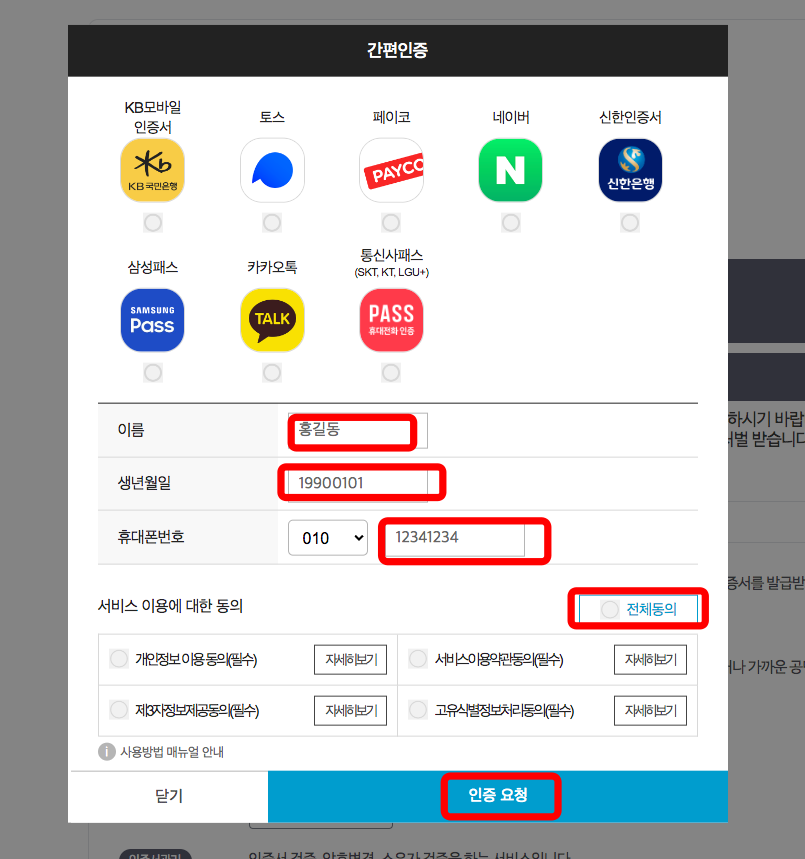Click the 페이코 label text
805x859 pixels.
pyautogui.click(x=391, y=117)
